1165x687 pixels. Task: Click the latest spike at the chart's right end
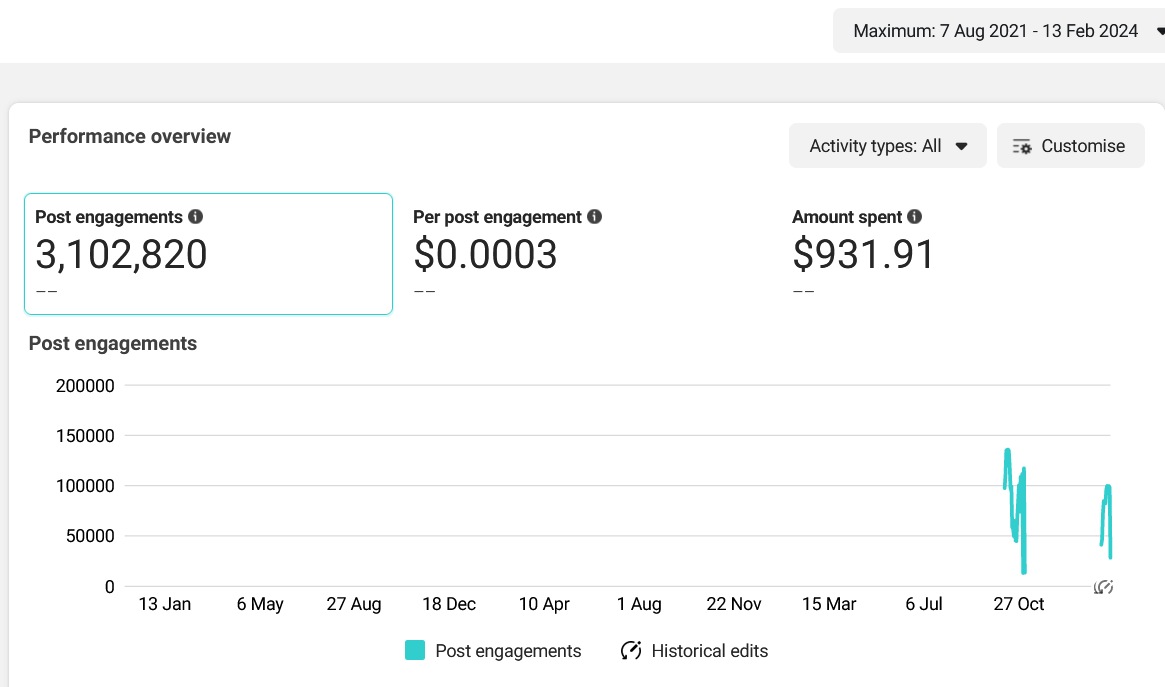[x=1107, y=488]
